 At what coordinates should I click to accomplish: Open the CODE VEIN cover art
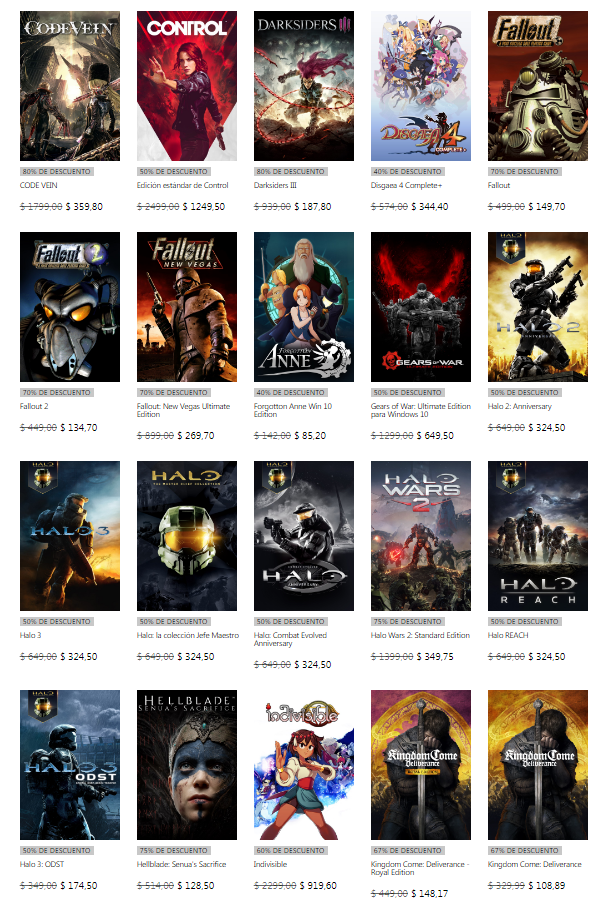[x=70, y=86]
